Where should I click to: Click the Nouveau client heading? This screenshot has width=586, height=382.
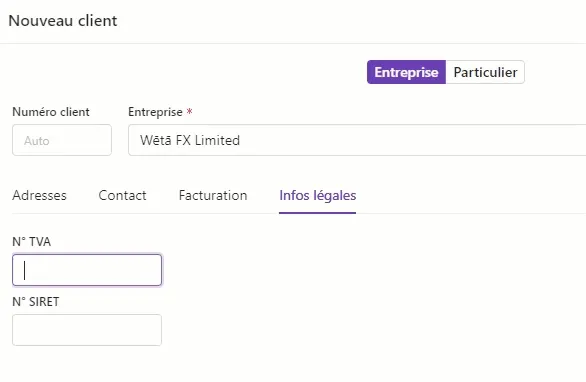(63, 21)
